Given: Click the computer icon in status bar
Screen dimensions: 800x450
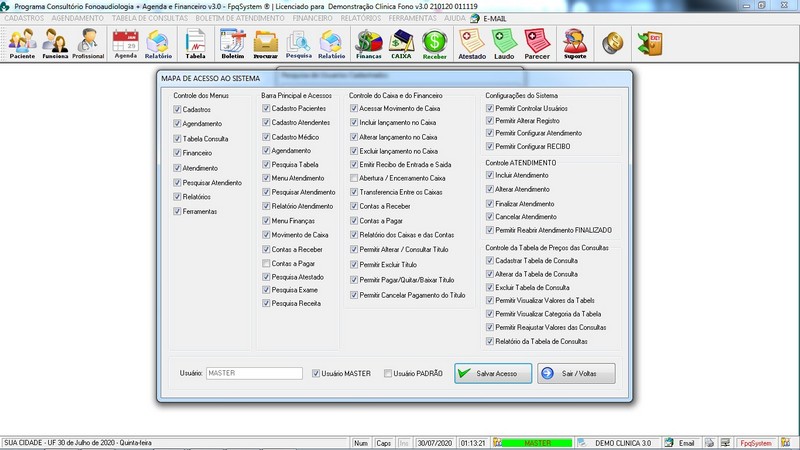Looking at the screenshot, I should tap(725, 443).
